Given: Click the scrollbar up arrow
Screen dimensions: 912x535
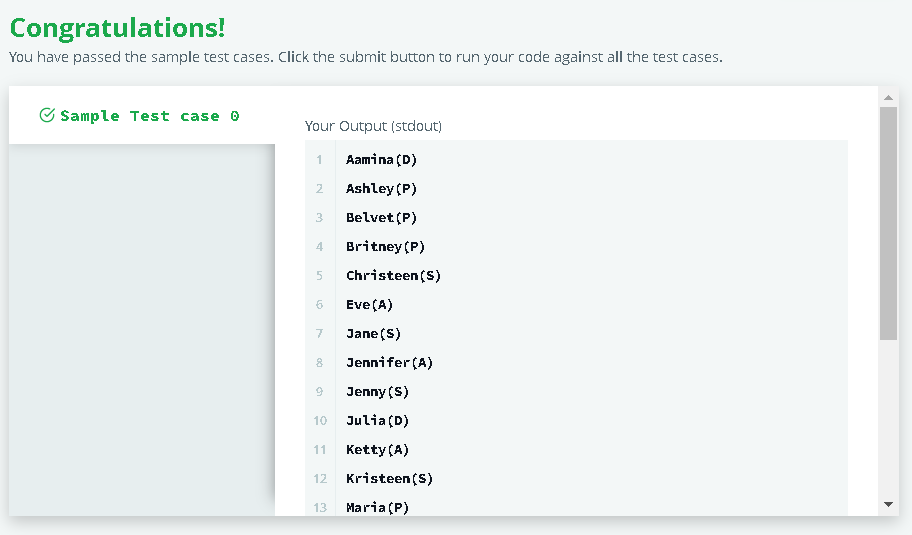Looking at the screenshot, I should (x=888, y=98).
